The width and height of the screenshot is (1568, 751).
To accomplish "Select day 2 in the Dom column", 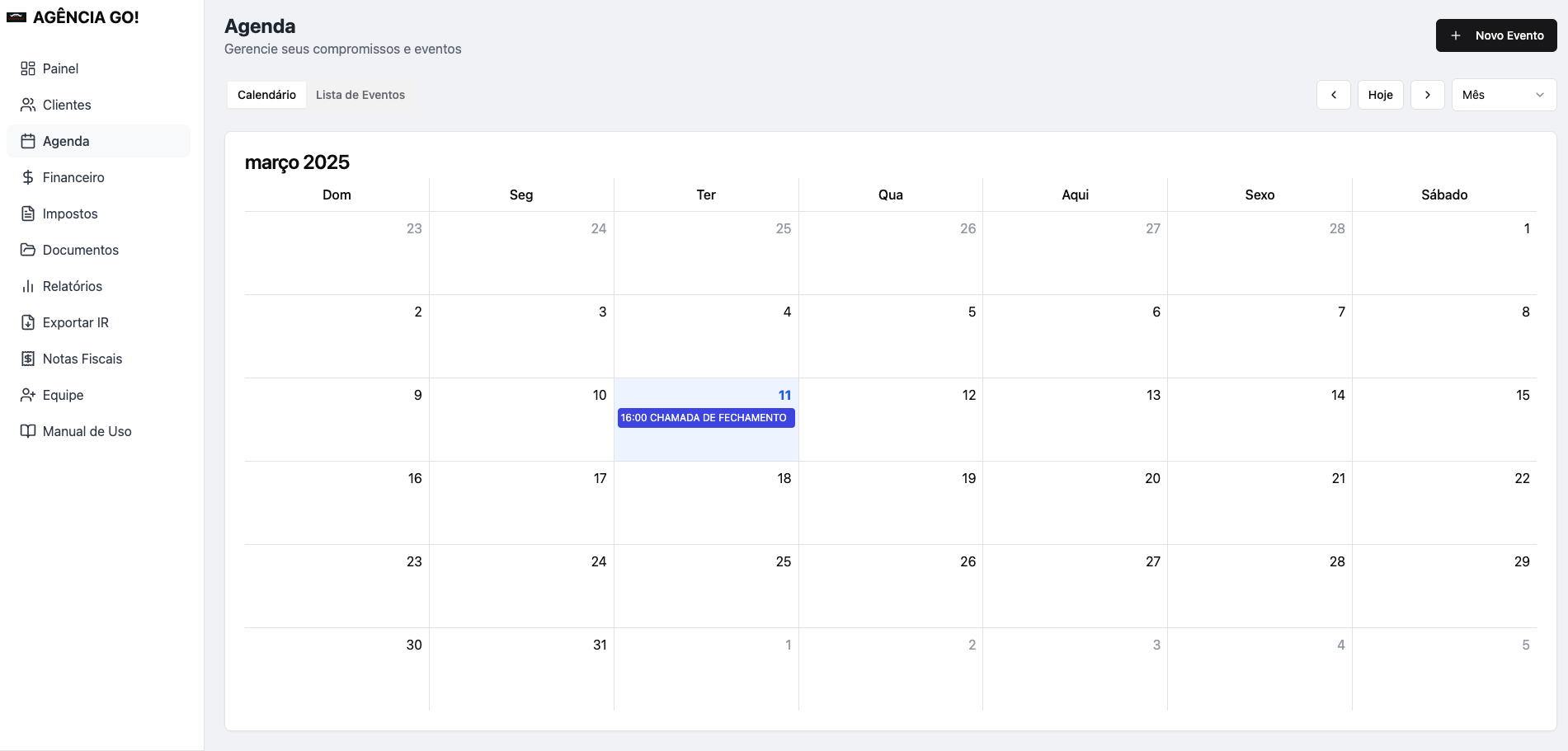I will tap(418, 312).
